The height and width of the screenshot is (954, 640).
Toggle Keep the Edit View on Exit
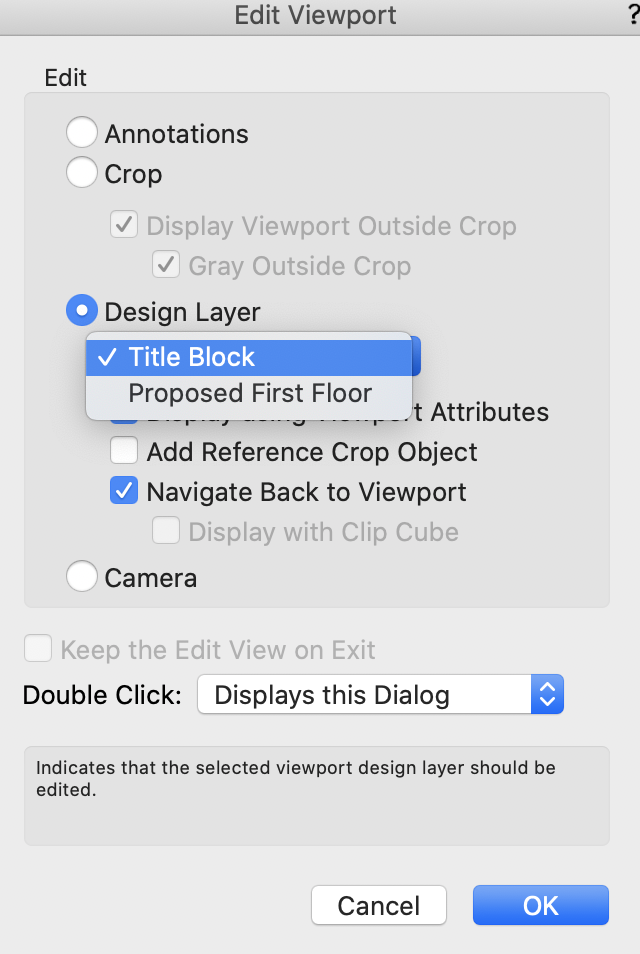tap(37, 648)
